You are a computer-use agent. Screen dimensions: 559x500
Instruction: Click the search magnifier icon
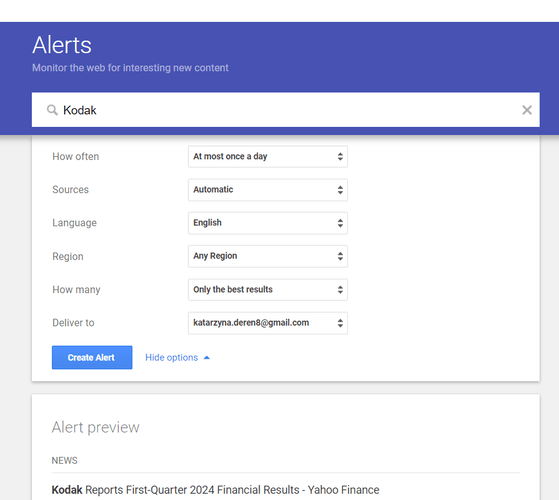click(52, 110)
